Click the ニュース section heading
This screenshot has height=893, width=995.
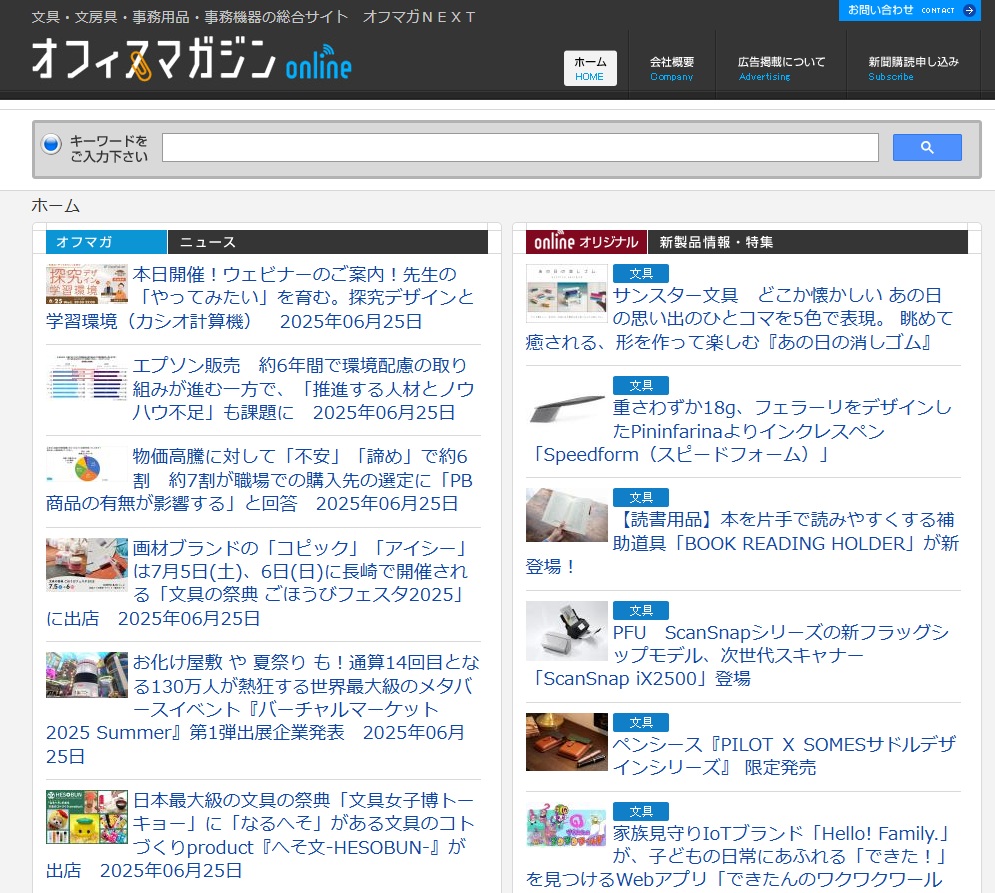click(208, 242)
